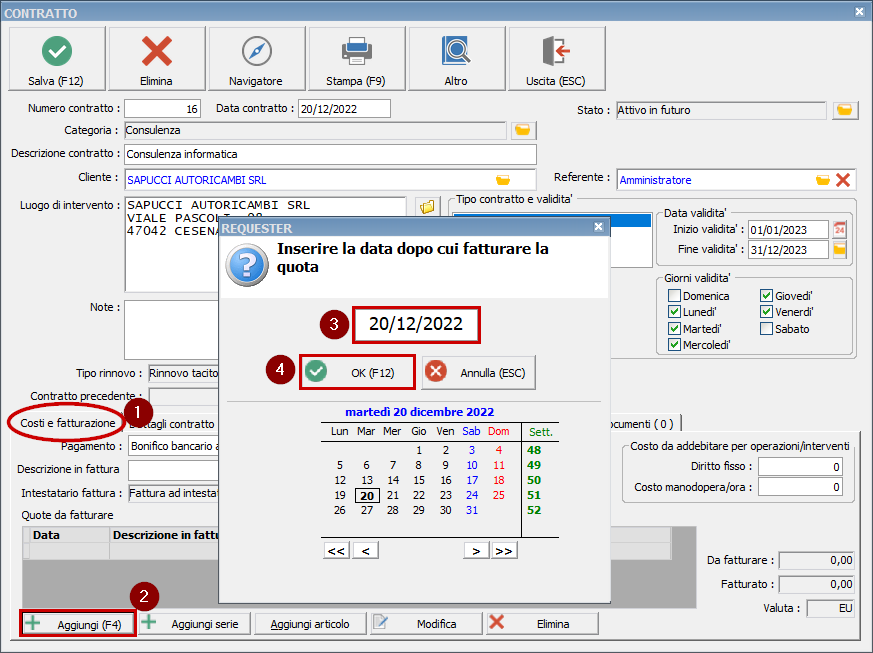
Task: Open the Referente folder lookup icon
Action: tap(822, 180)
